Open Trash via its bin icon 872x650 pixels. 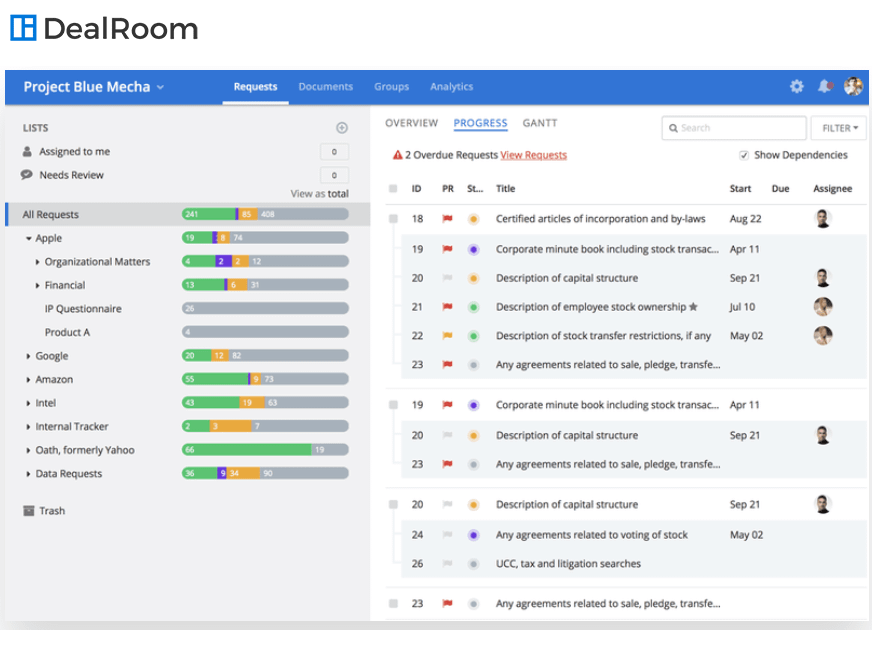(x=28, y=510)
